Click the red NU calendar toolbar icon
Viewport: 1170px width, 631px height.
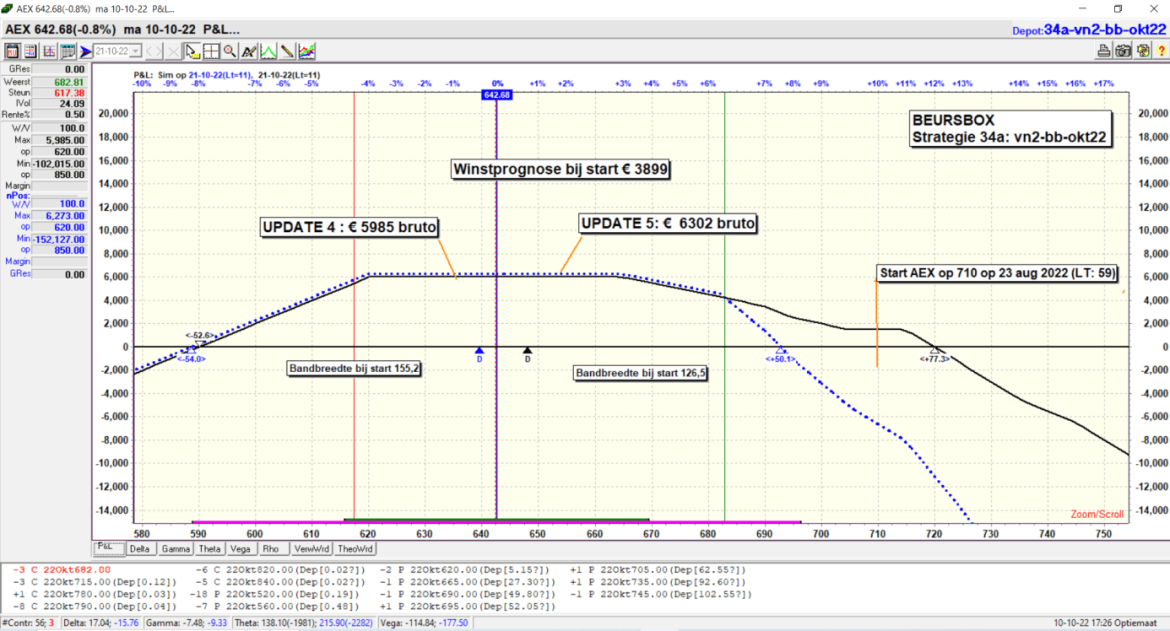pyautogui.click(x=12, y=51)
